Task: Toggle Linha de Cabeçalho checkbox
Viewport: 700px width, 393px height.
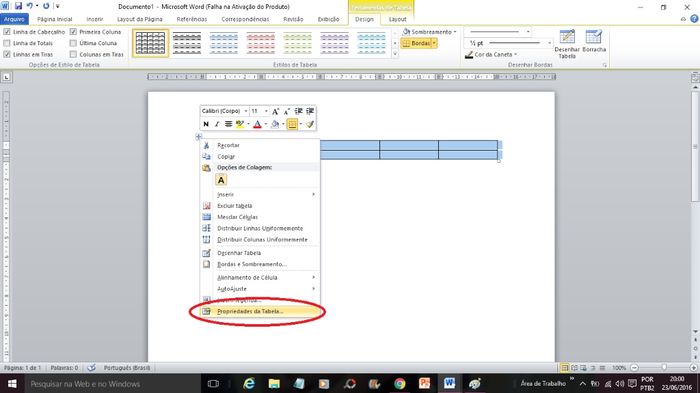Action: coord(7,32)
